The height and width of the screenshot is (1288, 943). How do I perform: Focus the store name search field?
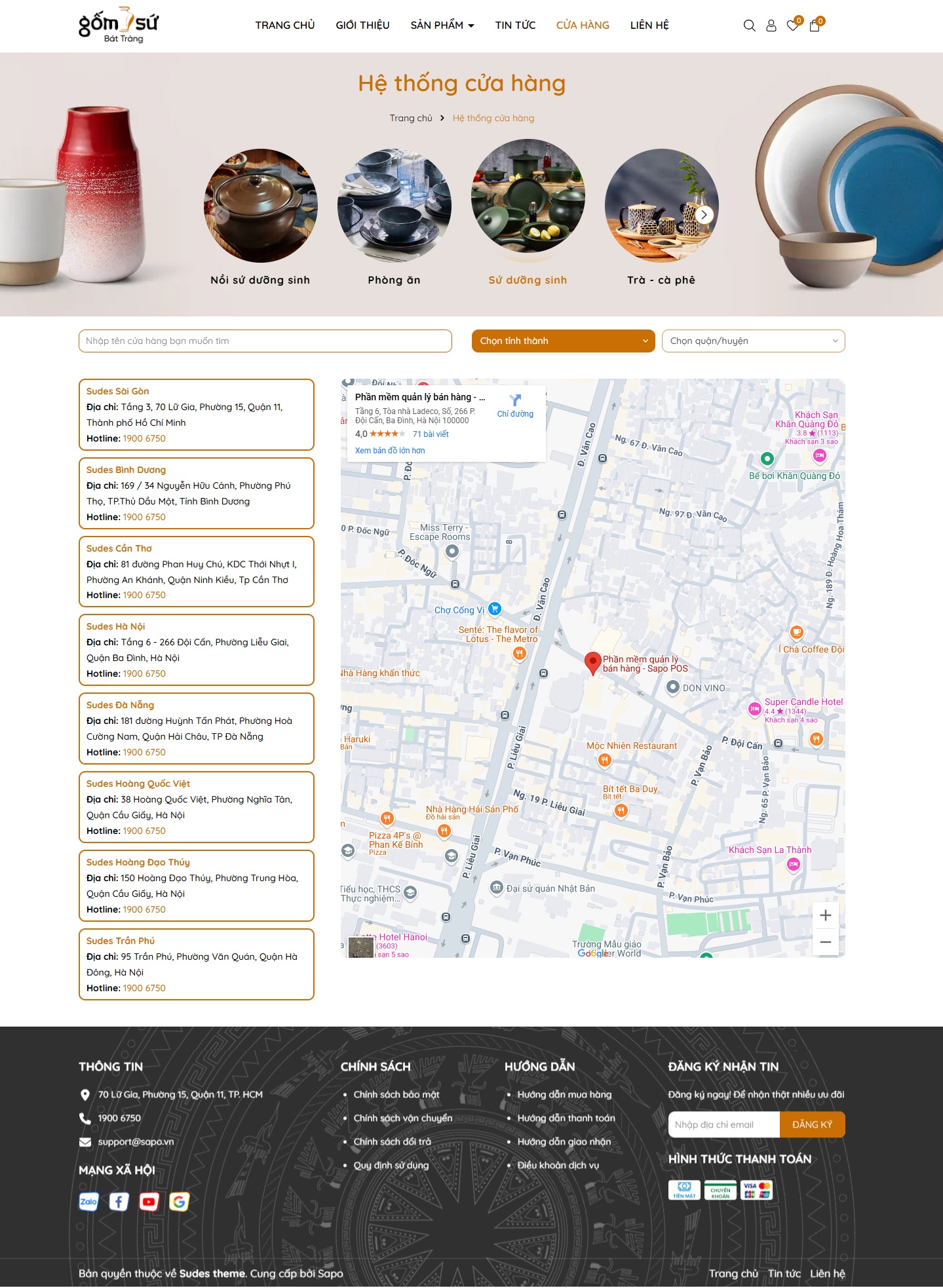pos(265,341)
